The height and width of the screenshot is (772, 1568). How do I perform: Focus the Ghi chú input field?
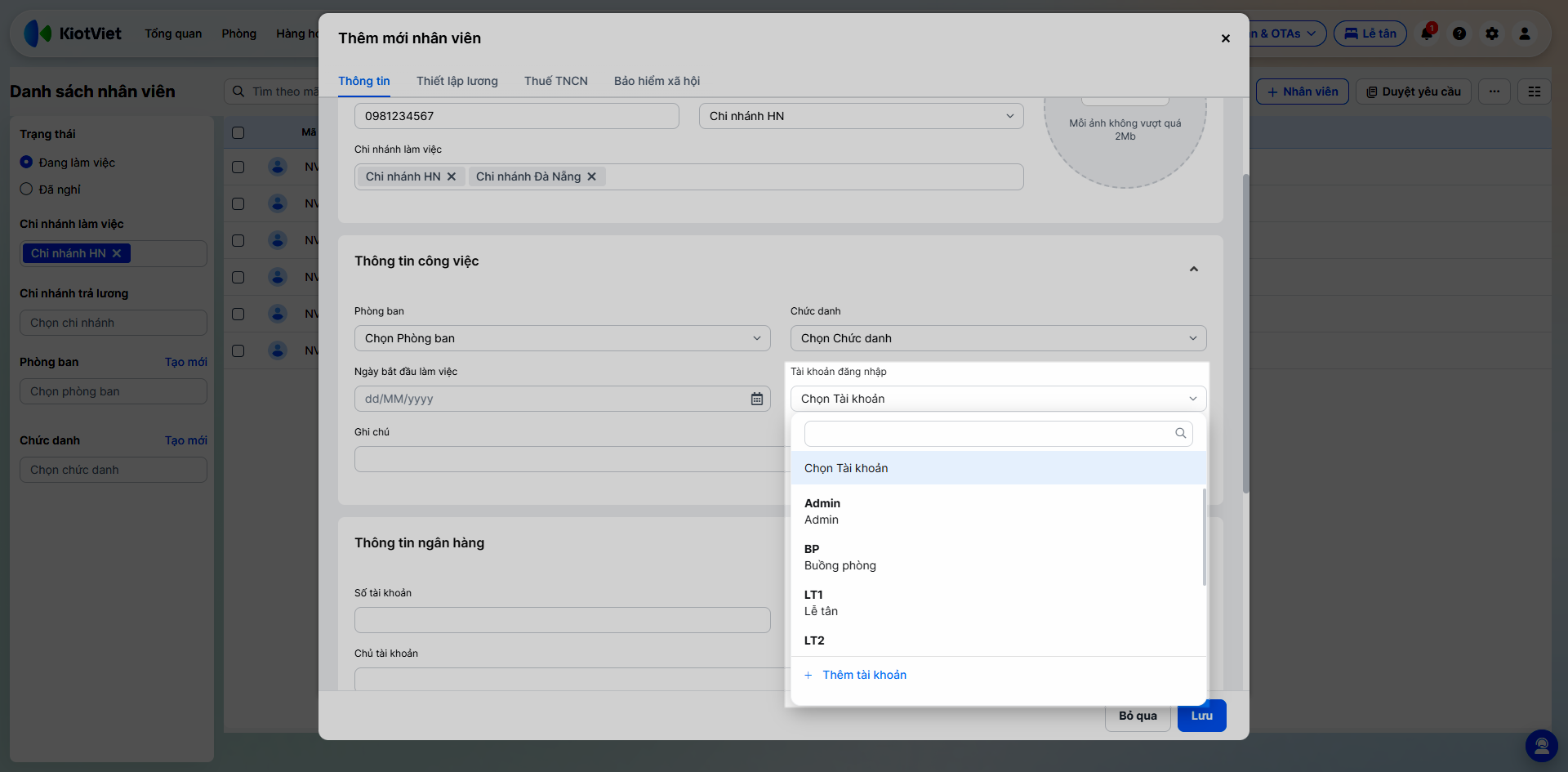pos(571,459)
